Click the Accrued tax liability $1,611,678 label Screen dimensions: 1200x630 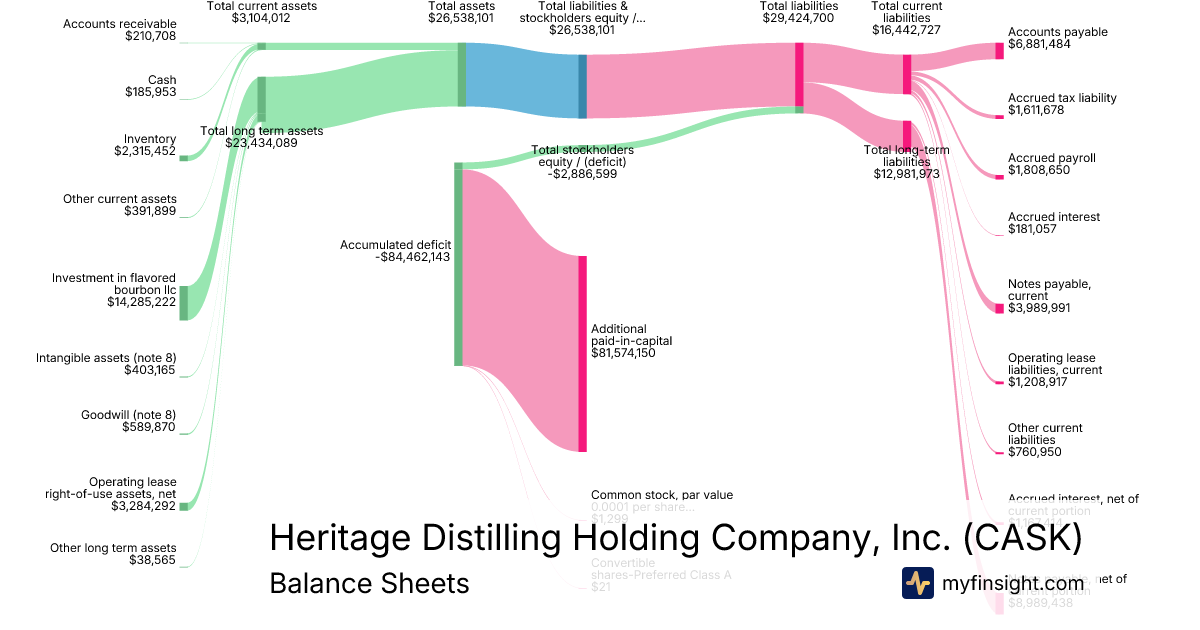pyautogui.click(x=1062, y=104)
